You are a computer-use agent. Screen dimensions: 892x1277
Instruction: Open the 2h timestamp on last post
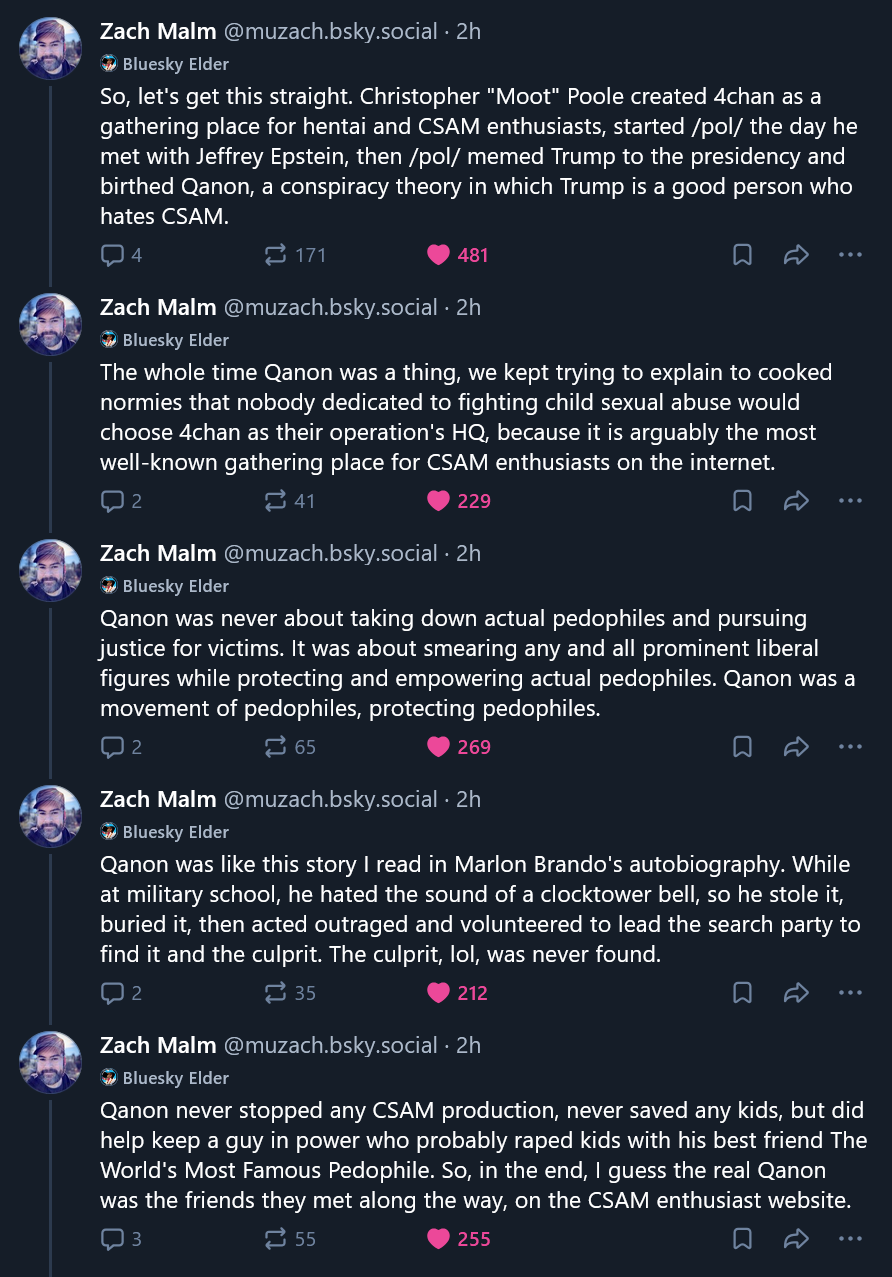(x=468, y=1045)
